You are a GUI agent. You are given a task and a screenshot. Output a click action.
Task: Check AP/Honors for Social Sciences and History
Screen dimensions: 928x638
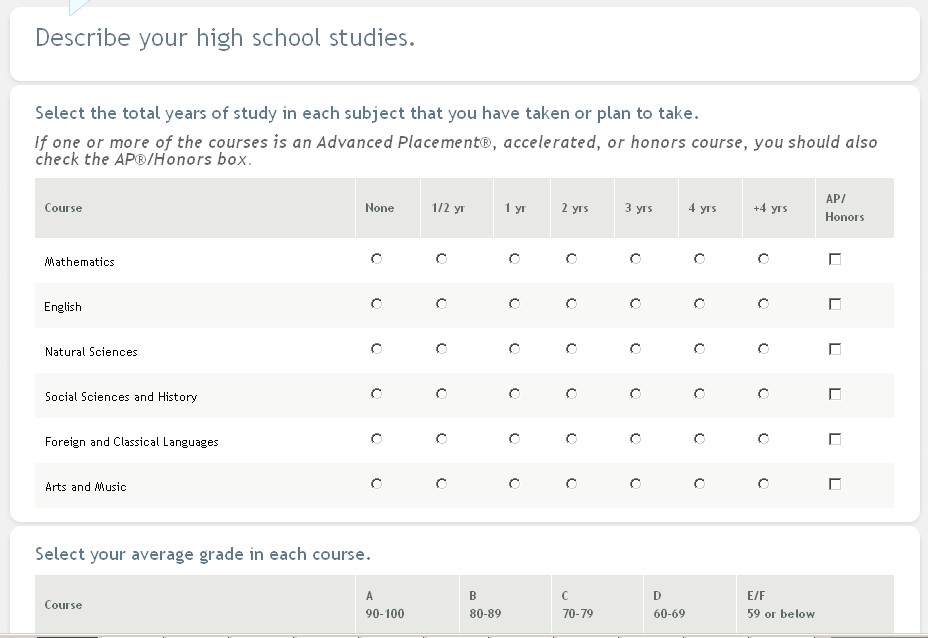pyautogui.click(x=835, y=394)
